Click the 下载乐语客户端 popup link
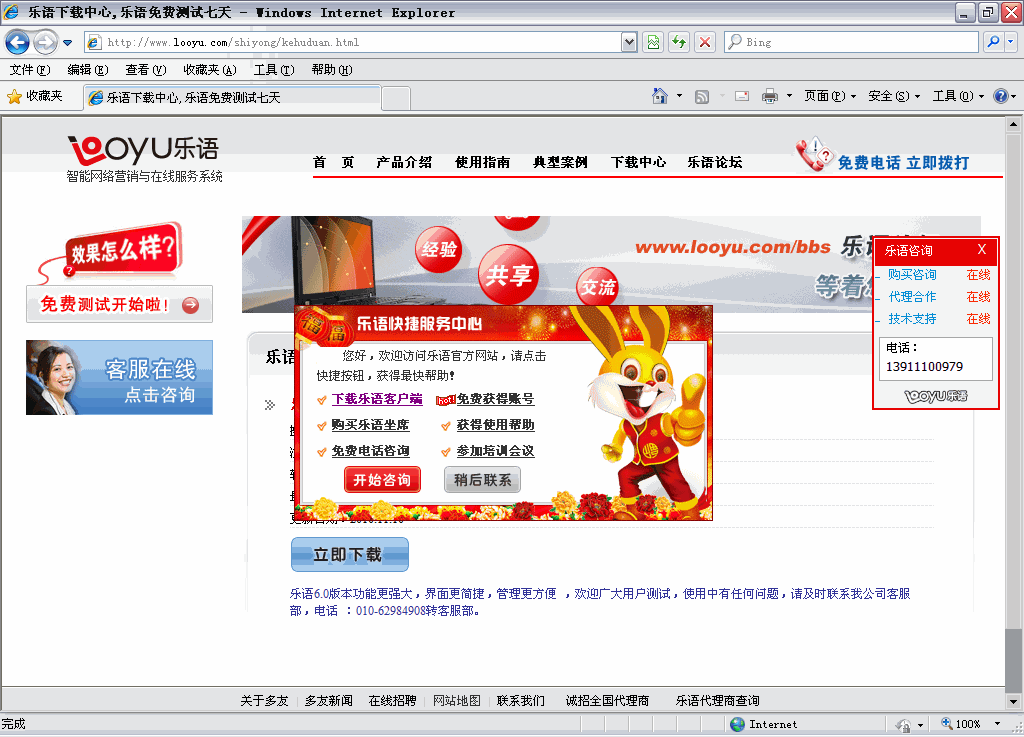 pos(377,399)
